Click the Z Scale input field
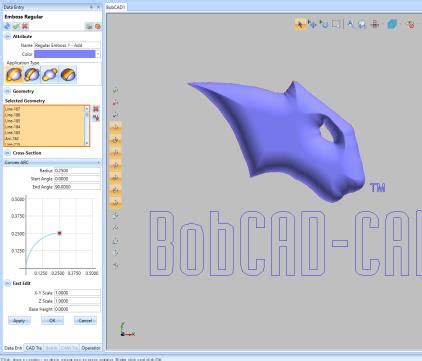The image size is (422, 361). (x=77, y=301)
